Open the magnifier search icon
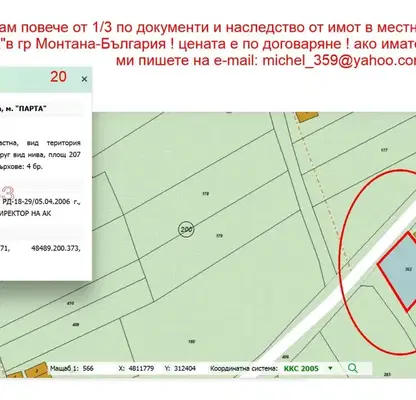This screenshot has width=416, height=400. coord(353,368)
